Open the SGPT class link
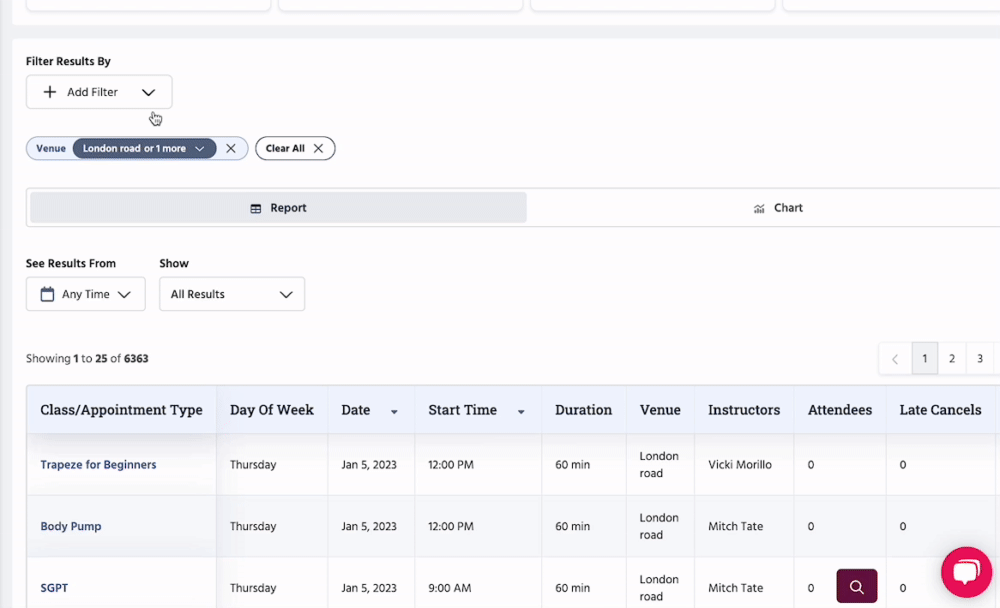This screenshot has height=608, width=1000. 54,588
